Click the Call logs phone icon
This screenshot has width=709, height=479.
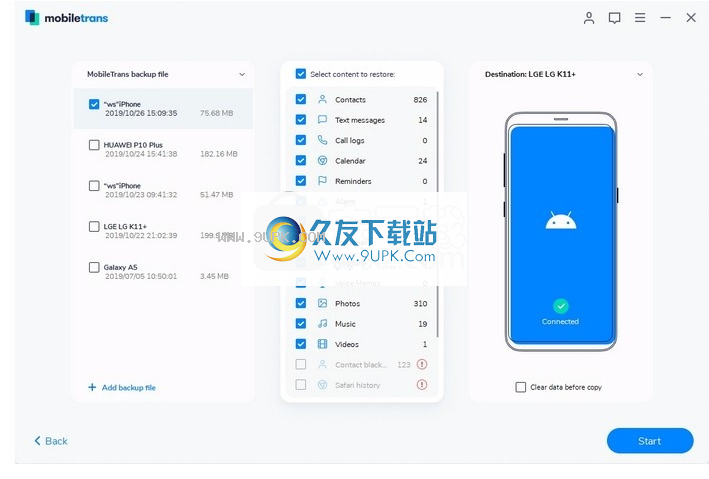[x=322, y=140]
